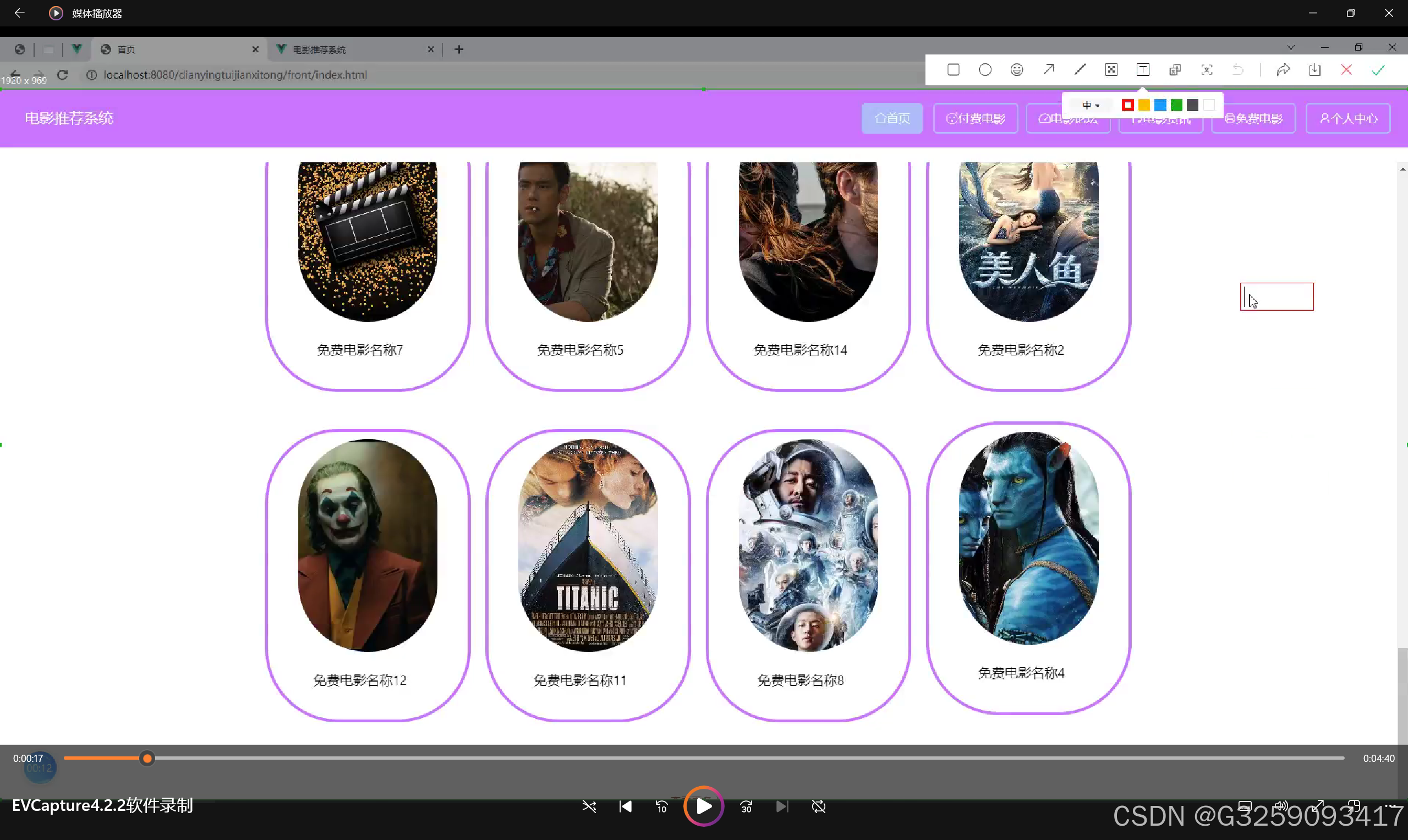Open the 付费电影 navigation item
Screen dimensions: 1408x840
(976, 118)
